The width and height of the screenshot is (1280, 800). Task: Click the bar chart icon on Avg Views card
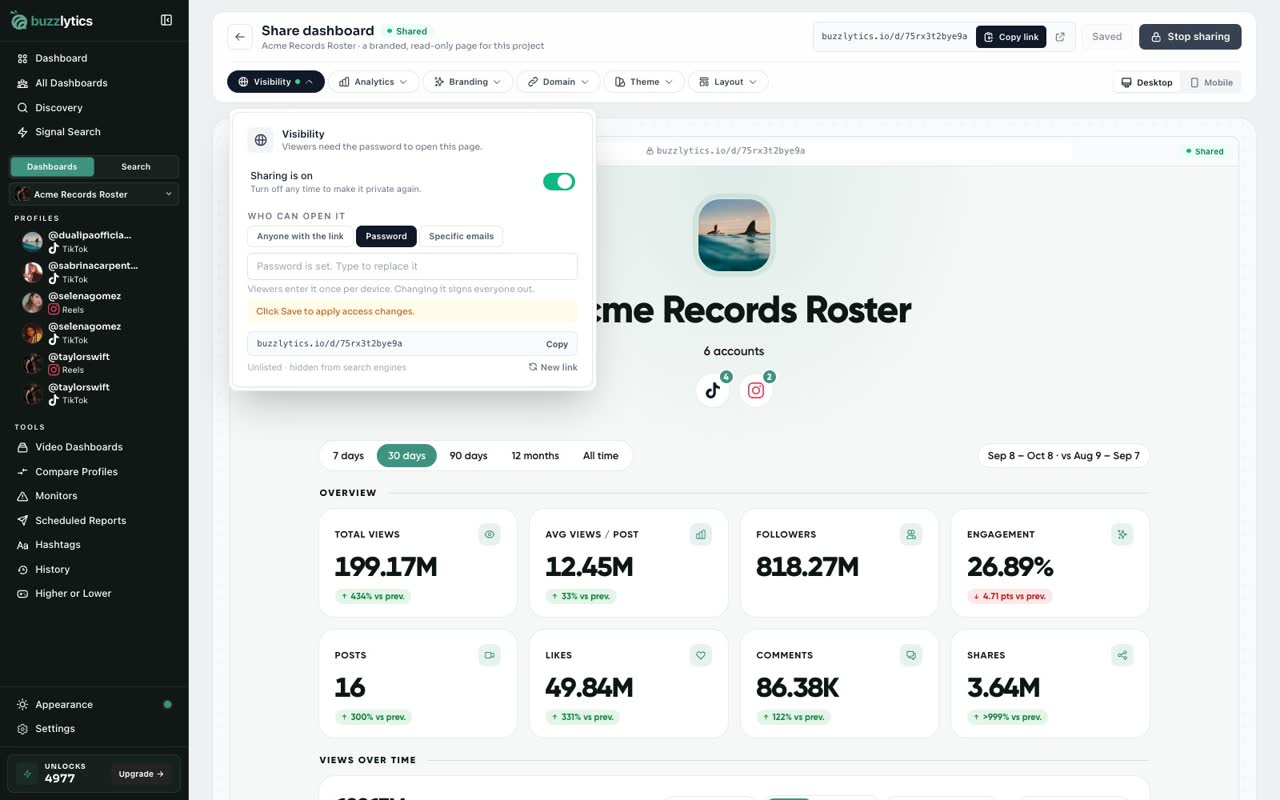[x=701, y=535]
